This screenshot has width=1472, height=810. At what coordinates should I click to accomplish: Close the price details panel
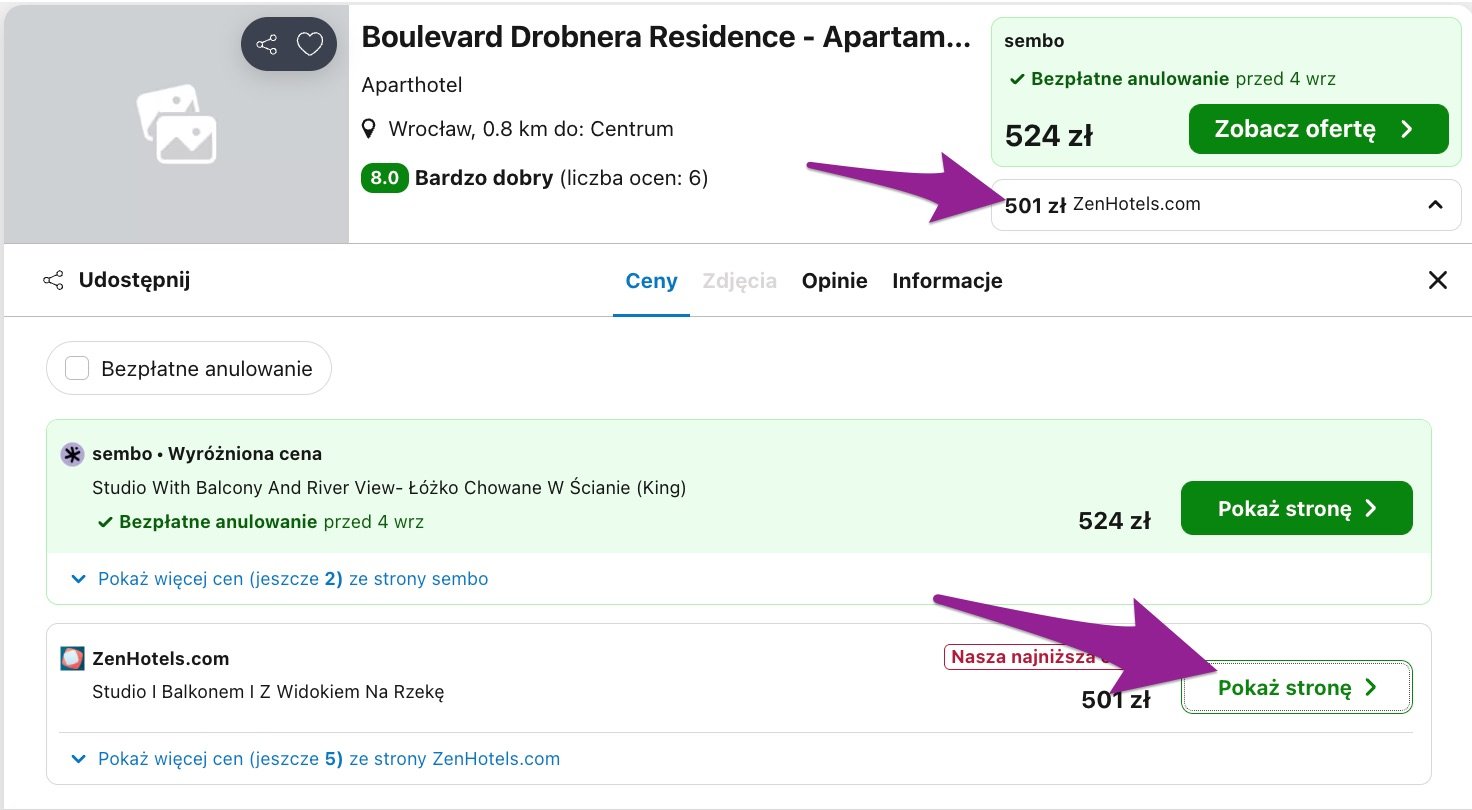coord(1438,280)
